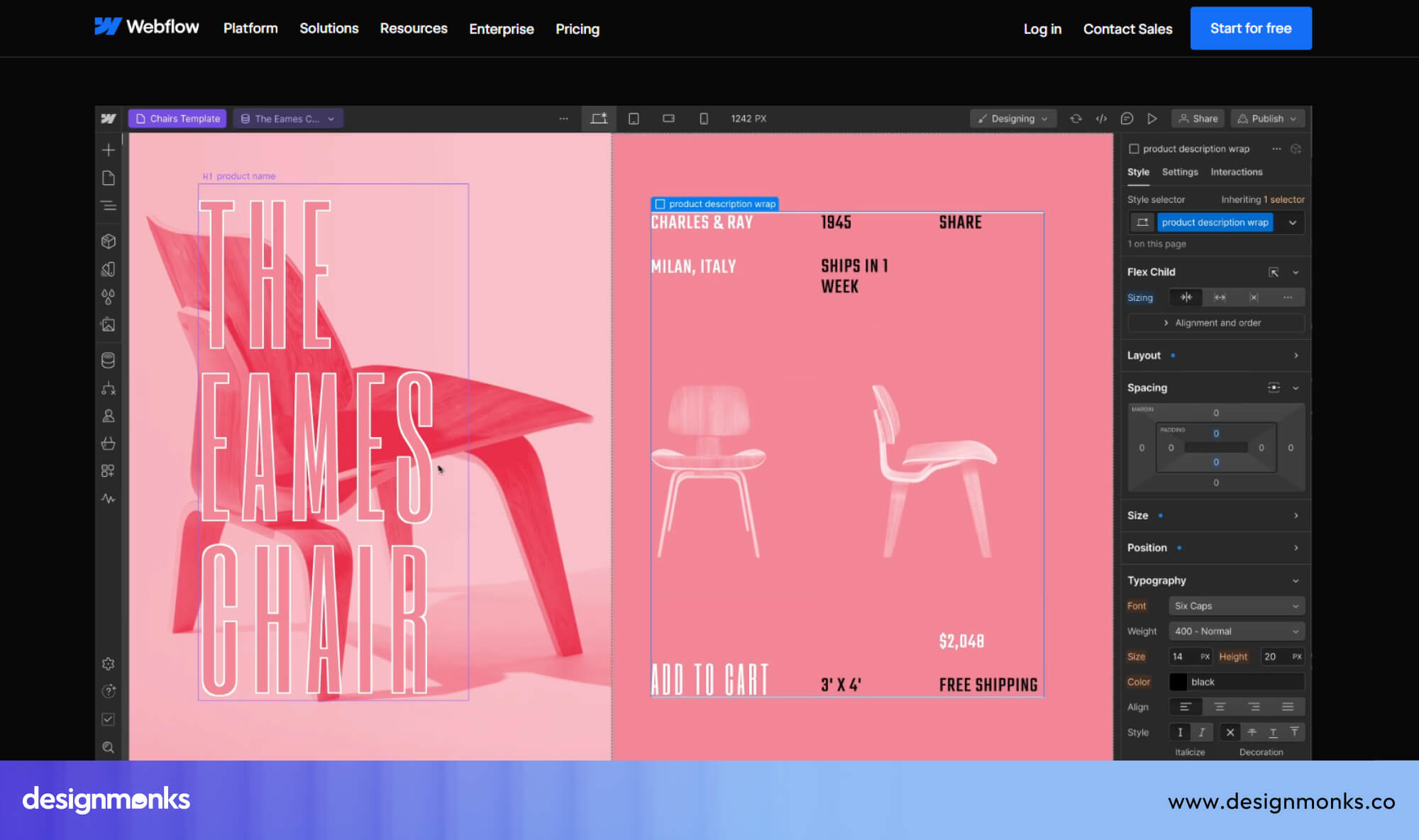The image size is (1419, 840).
Task: Open the audit checkmark icon in sidebar
Action: point(109,719)
